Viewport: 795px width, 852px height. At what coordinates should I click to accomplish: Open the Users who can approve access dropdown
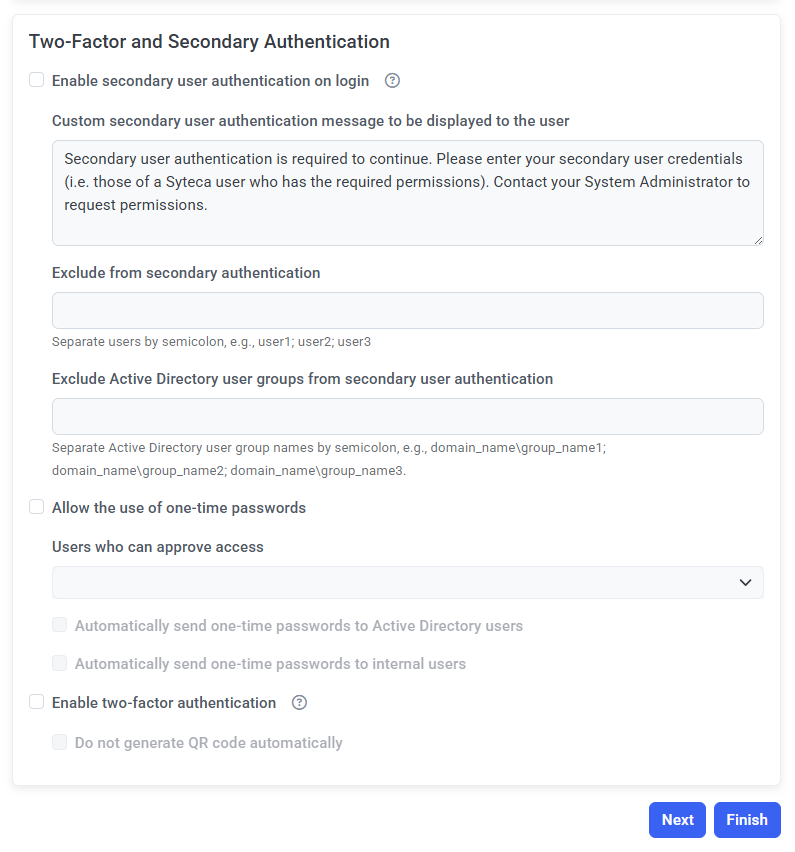coord(400,582)
